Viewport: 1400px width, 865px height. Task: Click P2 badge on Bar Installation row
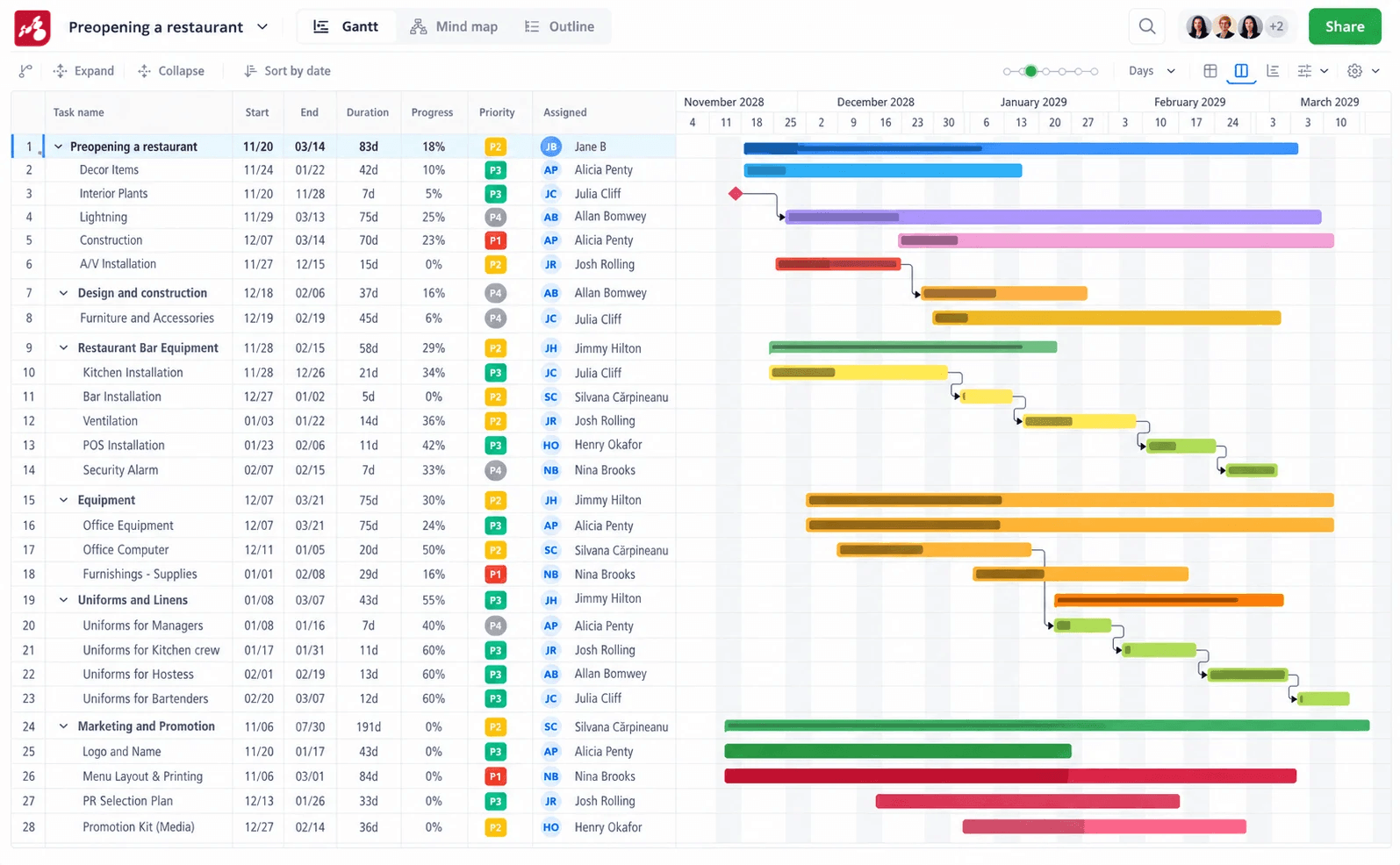pos(496,397)
